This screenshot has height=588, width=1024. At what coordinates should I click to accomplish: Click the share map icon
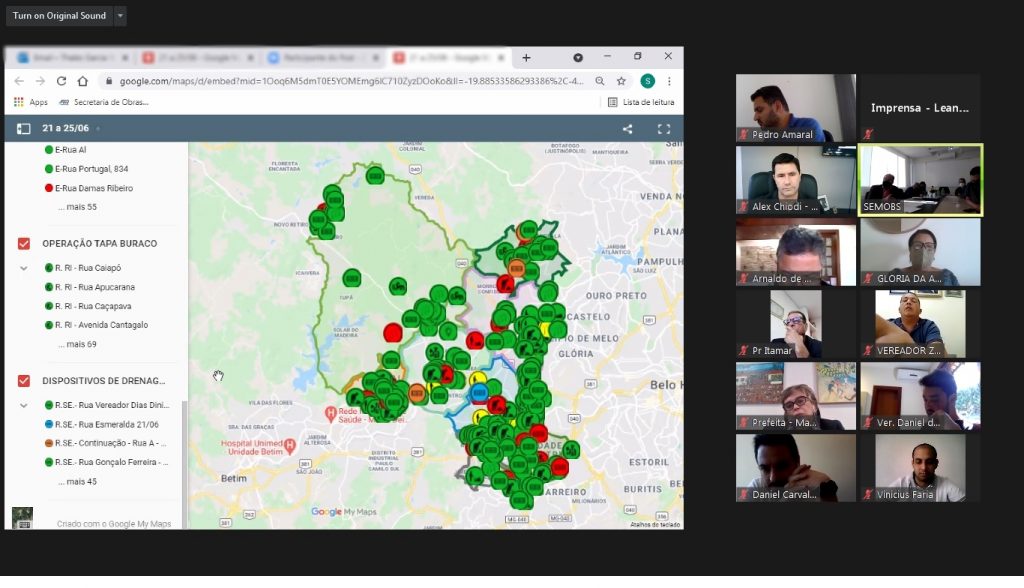point(627,129)
